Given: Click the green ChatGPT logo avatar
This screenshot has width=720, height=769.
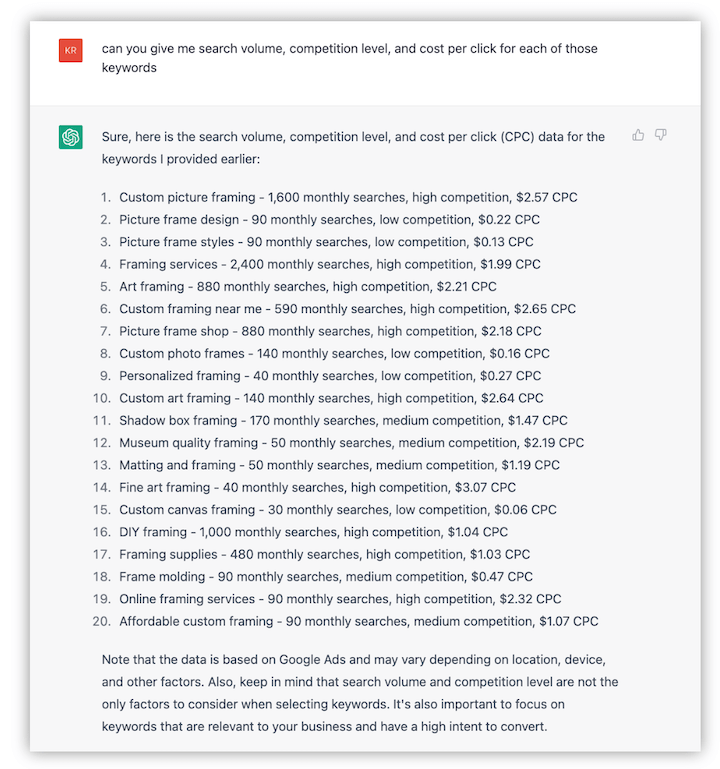Looking at the screenshot, I should [70, 138].
